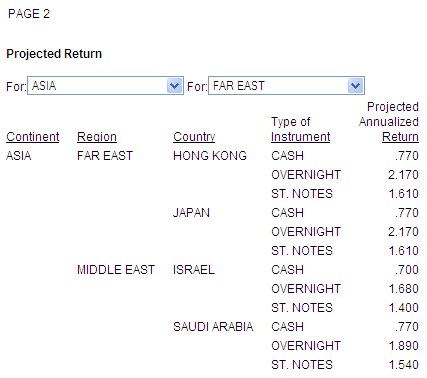Open the ASIA continent dropdown arrow
Viewport: 427px width, 378px height.
point(174,86)
